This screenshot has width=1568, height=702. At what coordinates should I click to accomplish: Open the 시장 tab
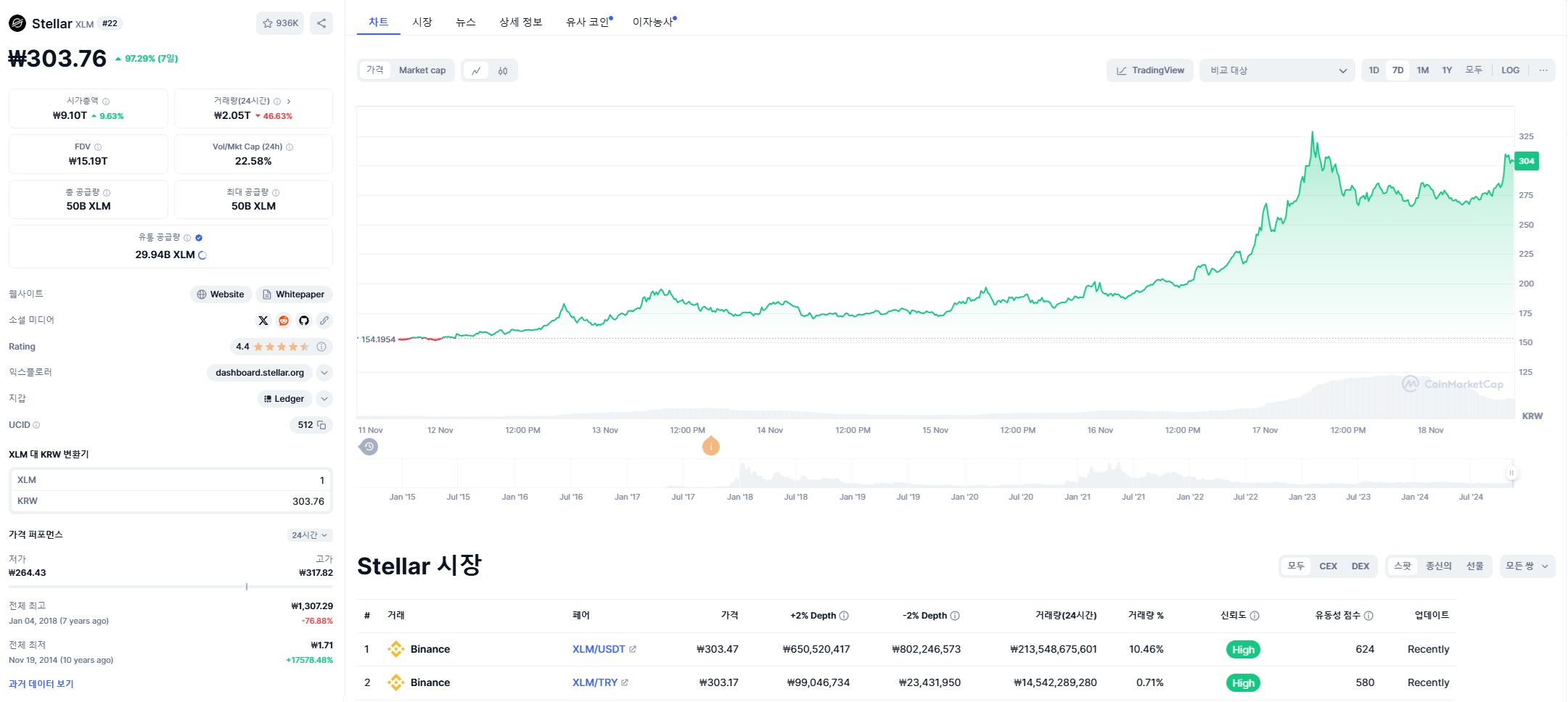[422, 22]
